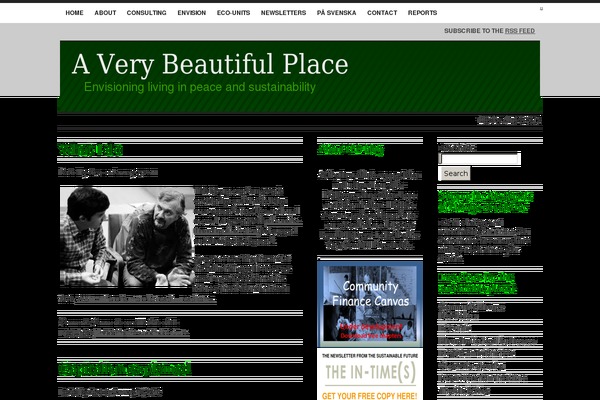Open the ECO-UNITS page
Viewport: 600px width, 400px height.
[x=233, y=13]
